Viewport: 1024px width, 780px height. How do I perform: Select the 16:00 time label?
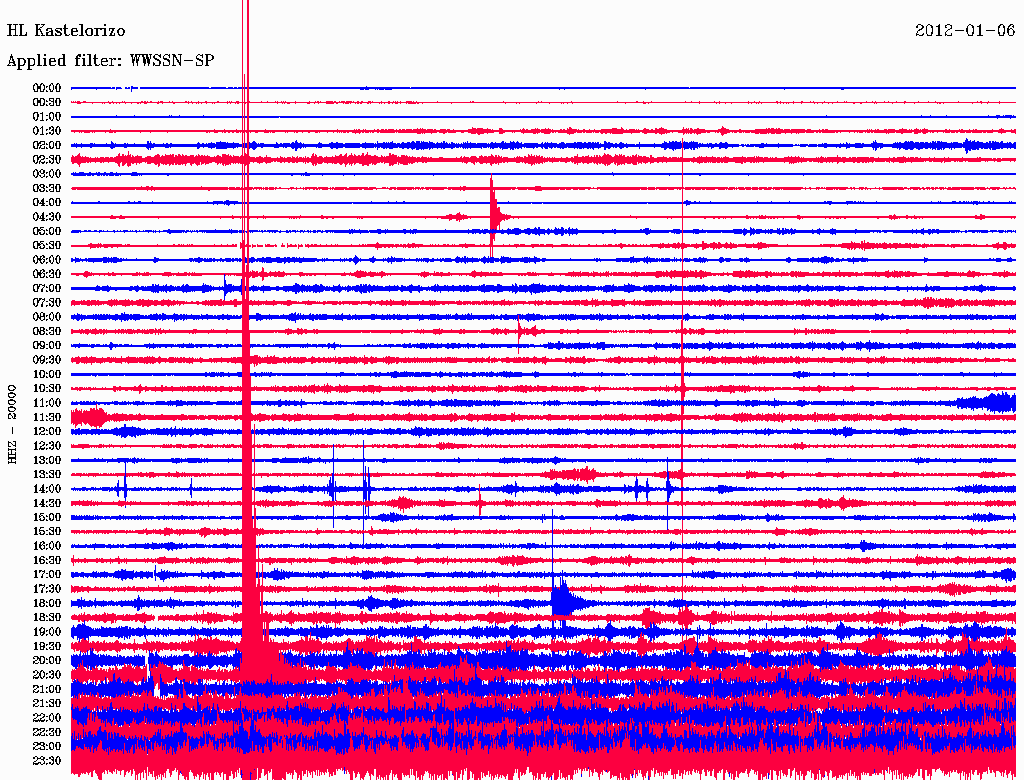click(x=47, y=546)
